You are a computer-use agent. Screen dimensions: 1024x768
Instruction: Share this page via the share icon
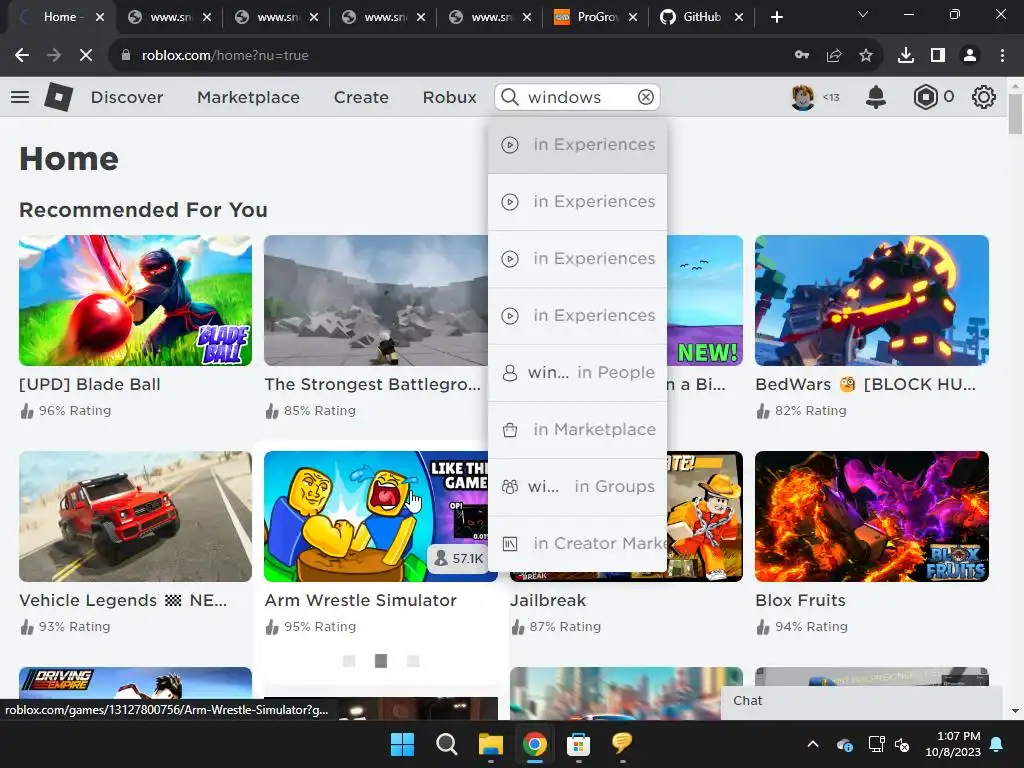(834, 56)
